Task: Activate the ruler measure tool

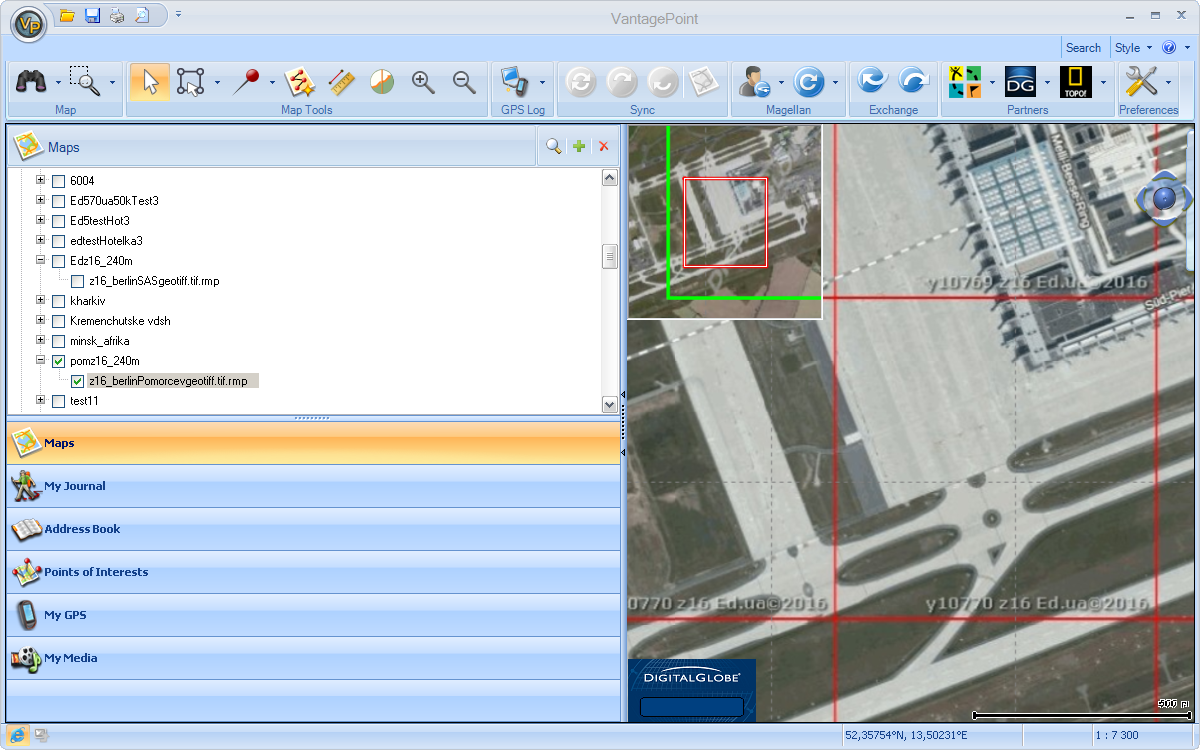Action: tap(341, 83)
